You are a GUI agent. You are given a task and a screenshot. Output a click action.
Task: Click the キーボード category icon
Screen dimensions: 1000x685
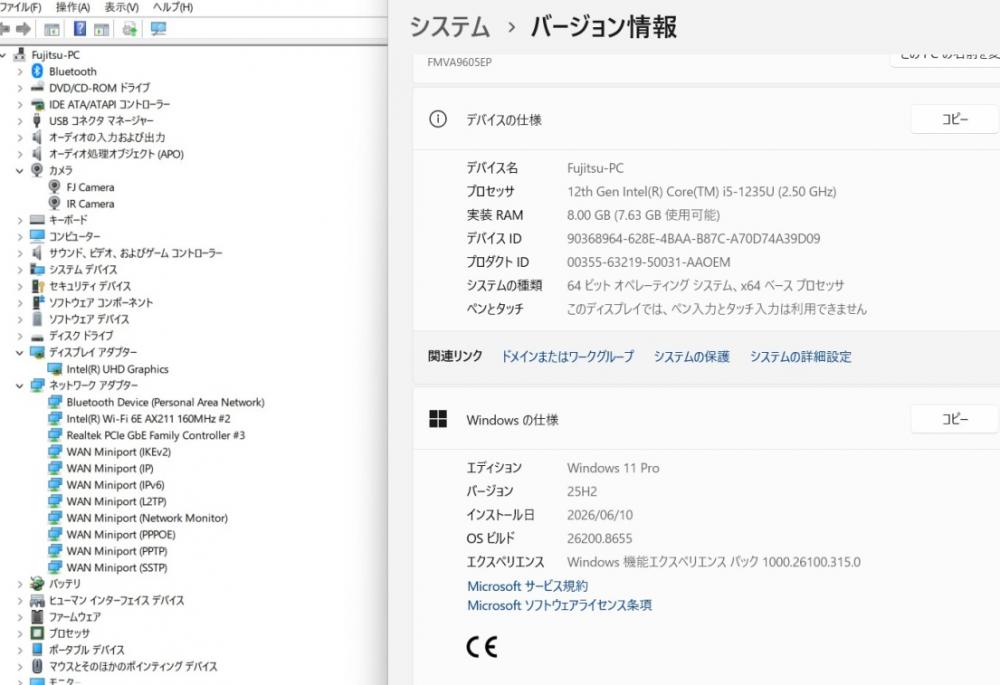coord(37,220)
